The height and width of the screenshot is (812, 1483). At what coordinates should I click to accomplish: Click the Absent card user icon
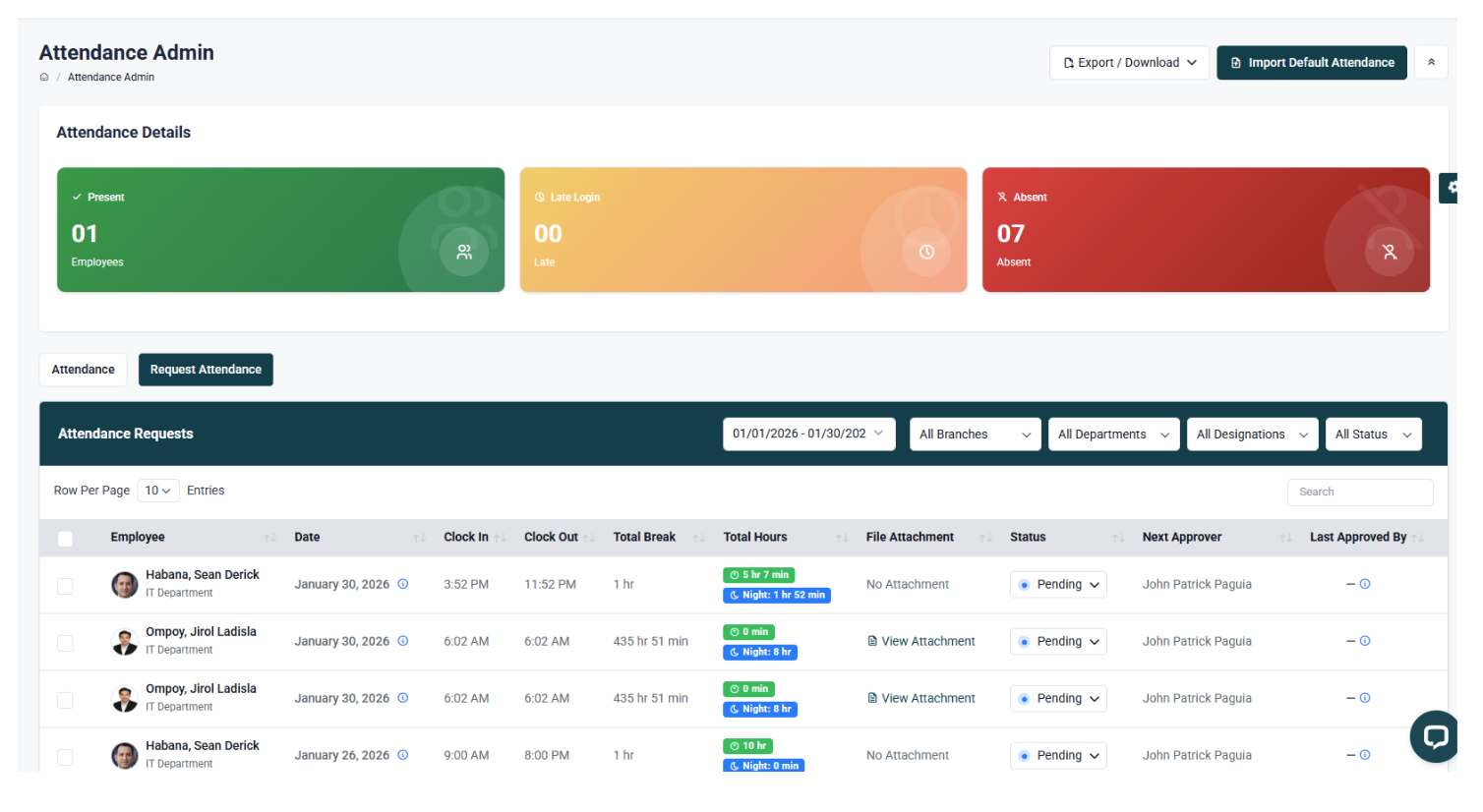pyautogui.click(x=1390, y=252)
